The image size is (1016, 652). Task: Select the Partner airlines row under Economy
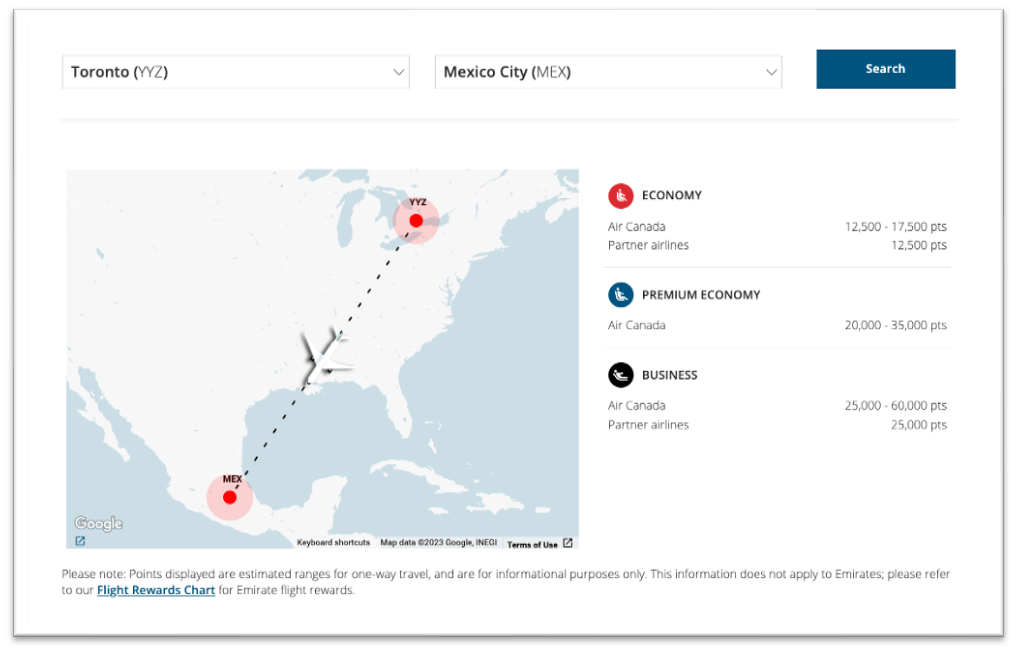click(648, 245)
